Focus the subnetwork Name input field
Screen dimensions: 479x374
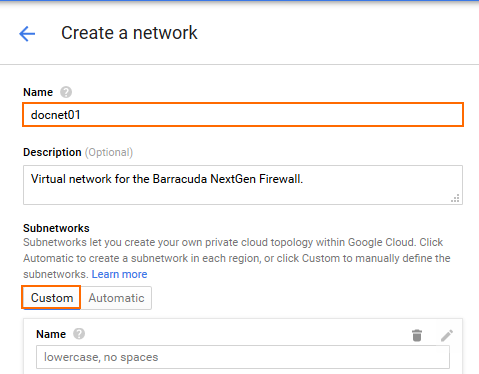[243, 357]
